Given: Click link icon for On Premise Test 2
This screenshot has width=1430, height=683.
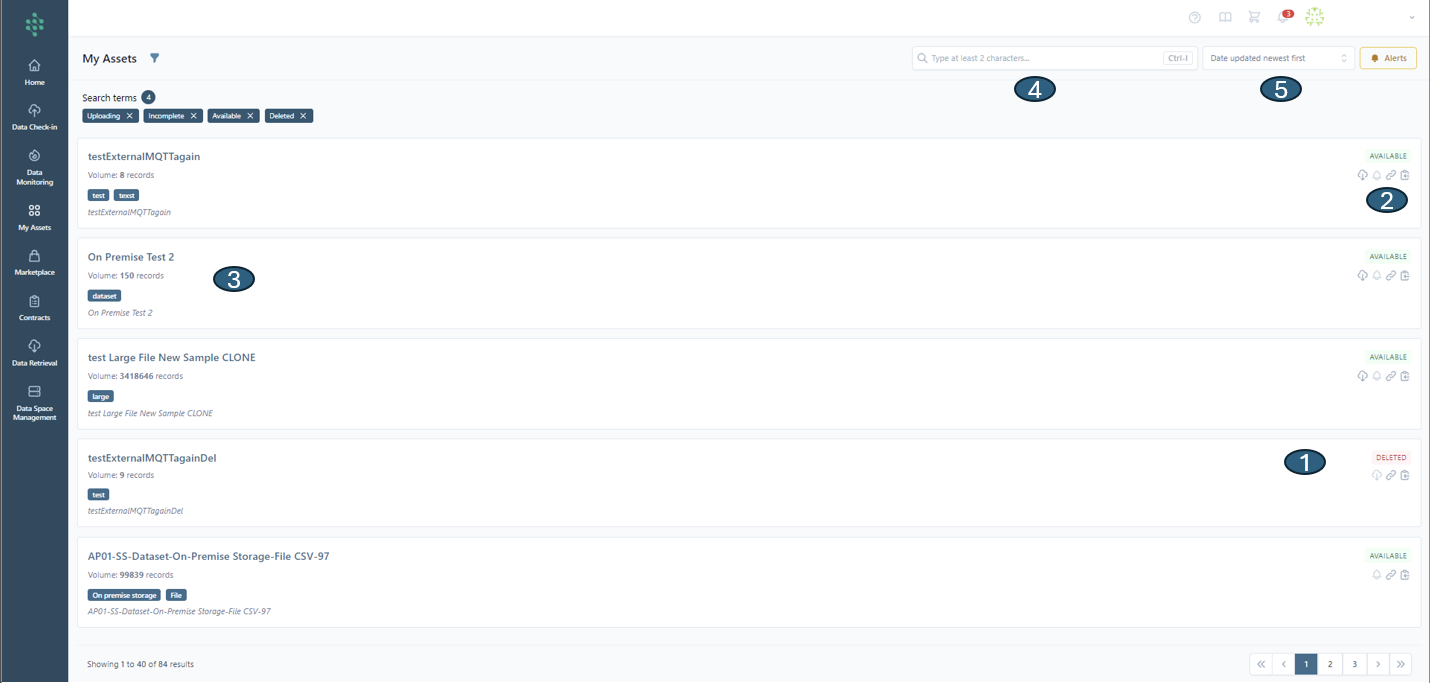Looking at the screenshot, I should point(1390,276).
